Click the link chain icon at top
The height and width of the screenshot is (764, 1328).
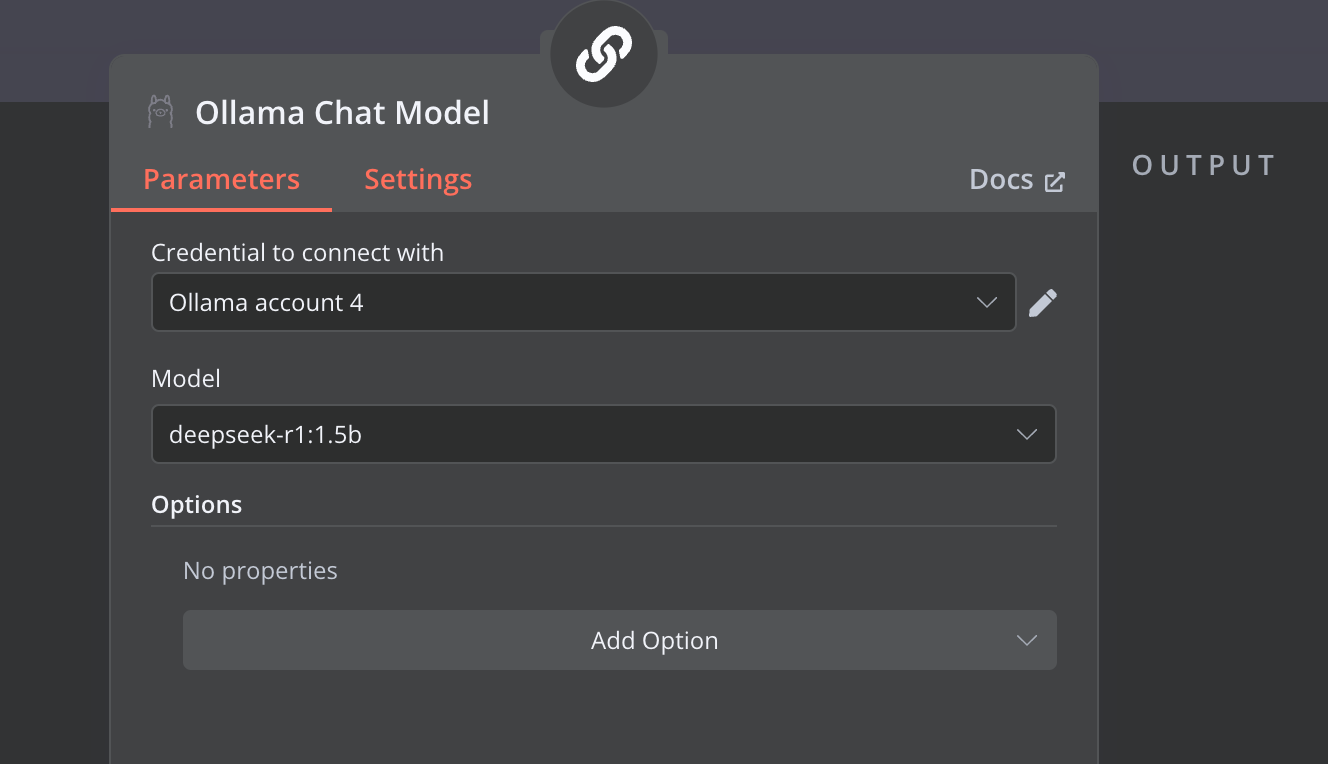[x=603, y=55]
